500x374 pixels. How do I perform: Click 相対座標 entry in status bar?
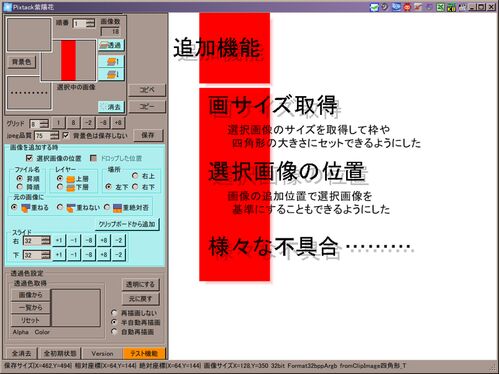(105, 366)
